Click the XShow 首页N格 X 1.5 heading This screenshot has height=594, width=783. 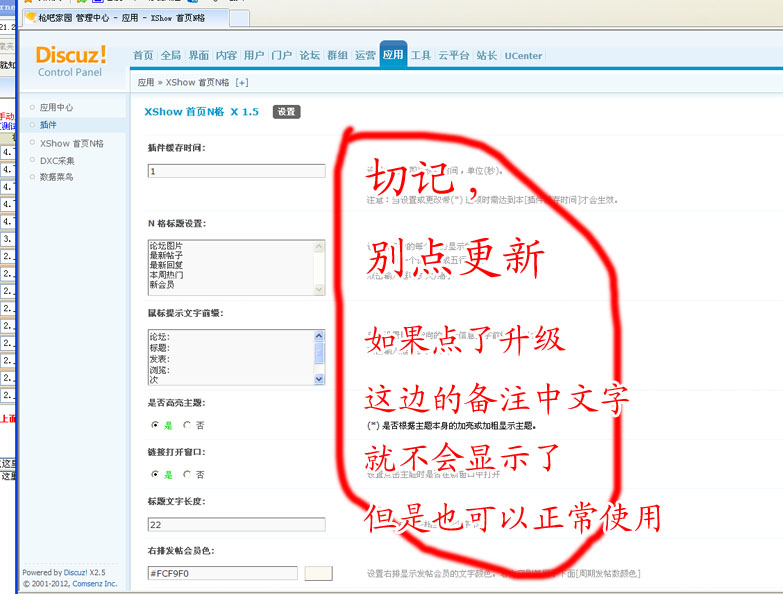202,112
